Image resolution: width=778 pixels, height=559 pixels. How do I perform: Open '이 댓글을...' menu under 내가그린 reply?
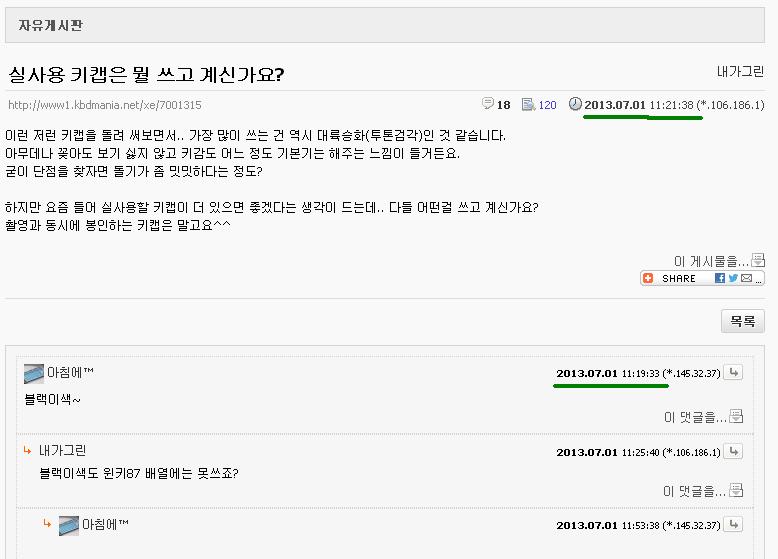pyautogui.click(x=703, y=491)
